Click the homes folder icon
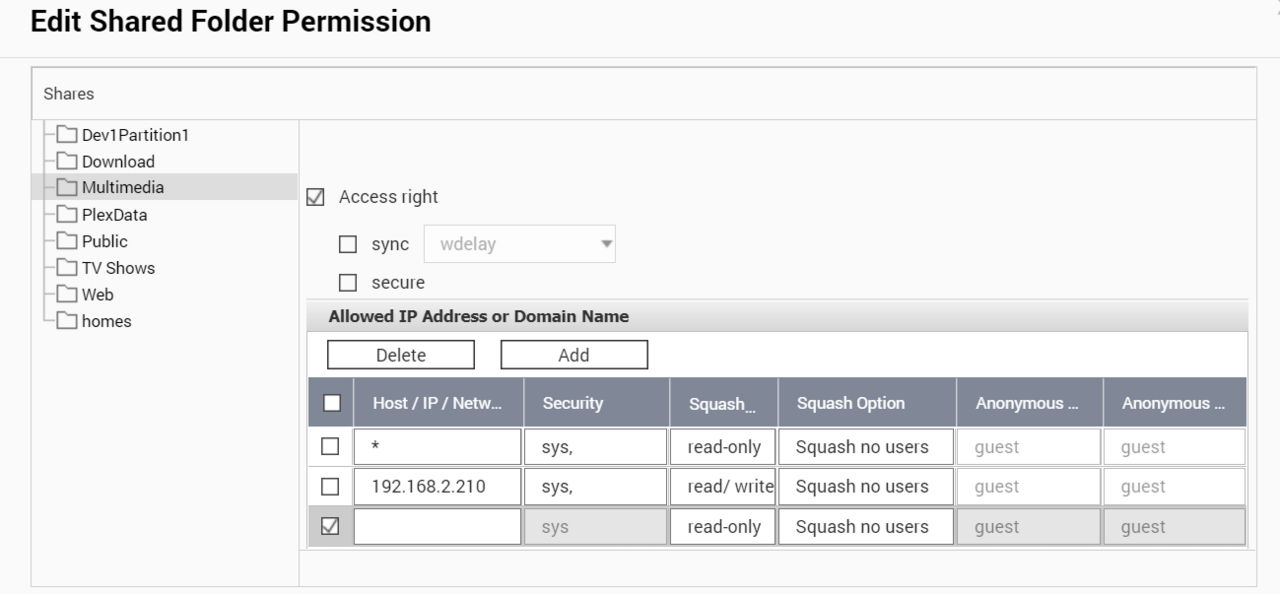Image resolution: width=1280 pixels, height=594 pixels. [67, 321]
